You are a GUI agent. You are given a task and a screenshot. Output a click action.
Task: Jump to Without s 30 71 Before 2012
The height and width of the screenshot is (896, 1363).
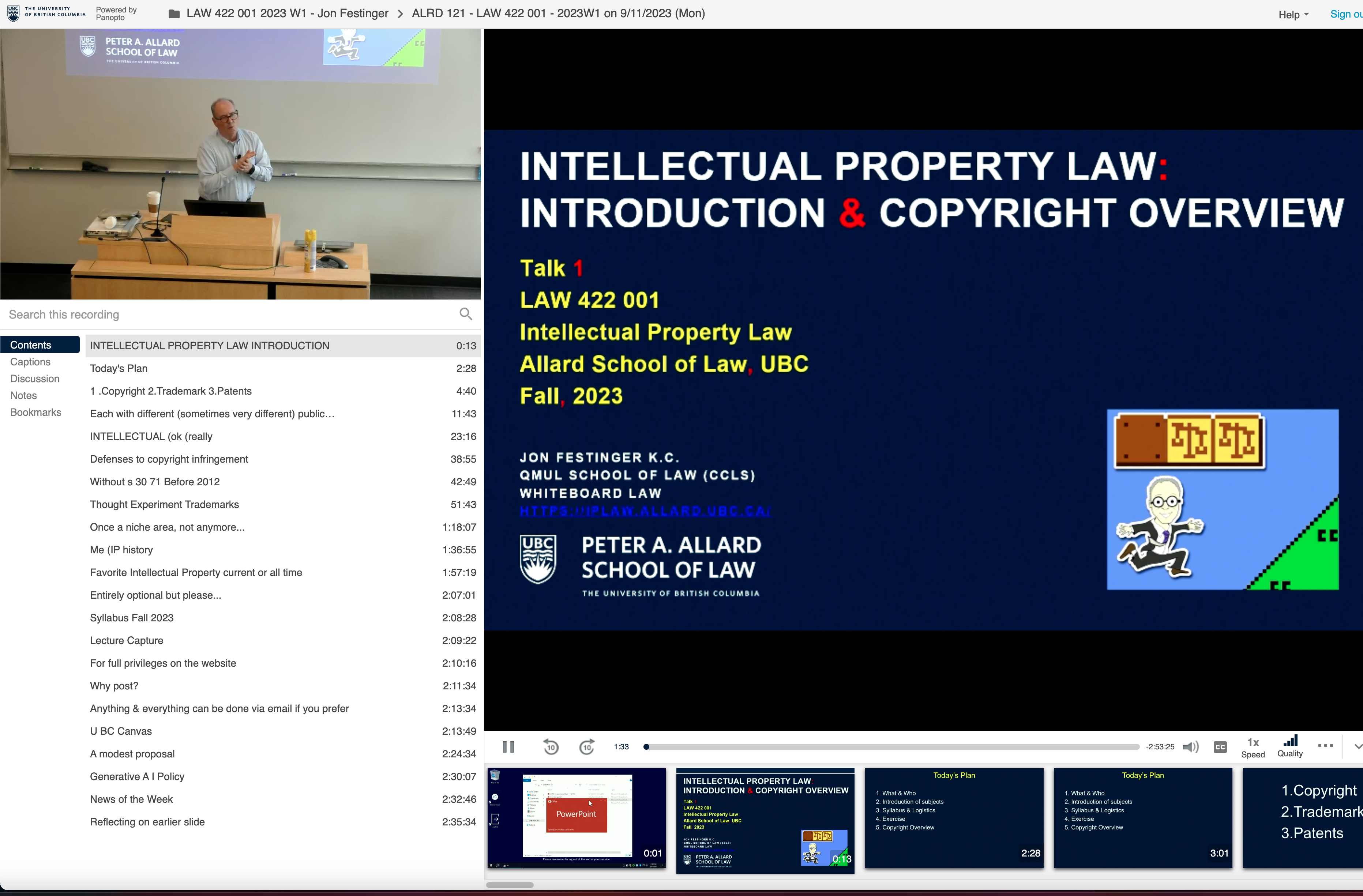point(283,482)
